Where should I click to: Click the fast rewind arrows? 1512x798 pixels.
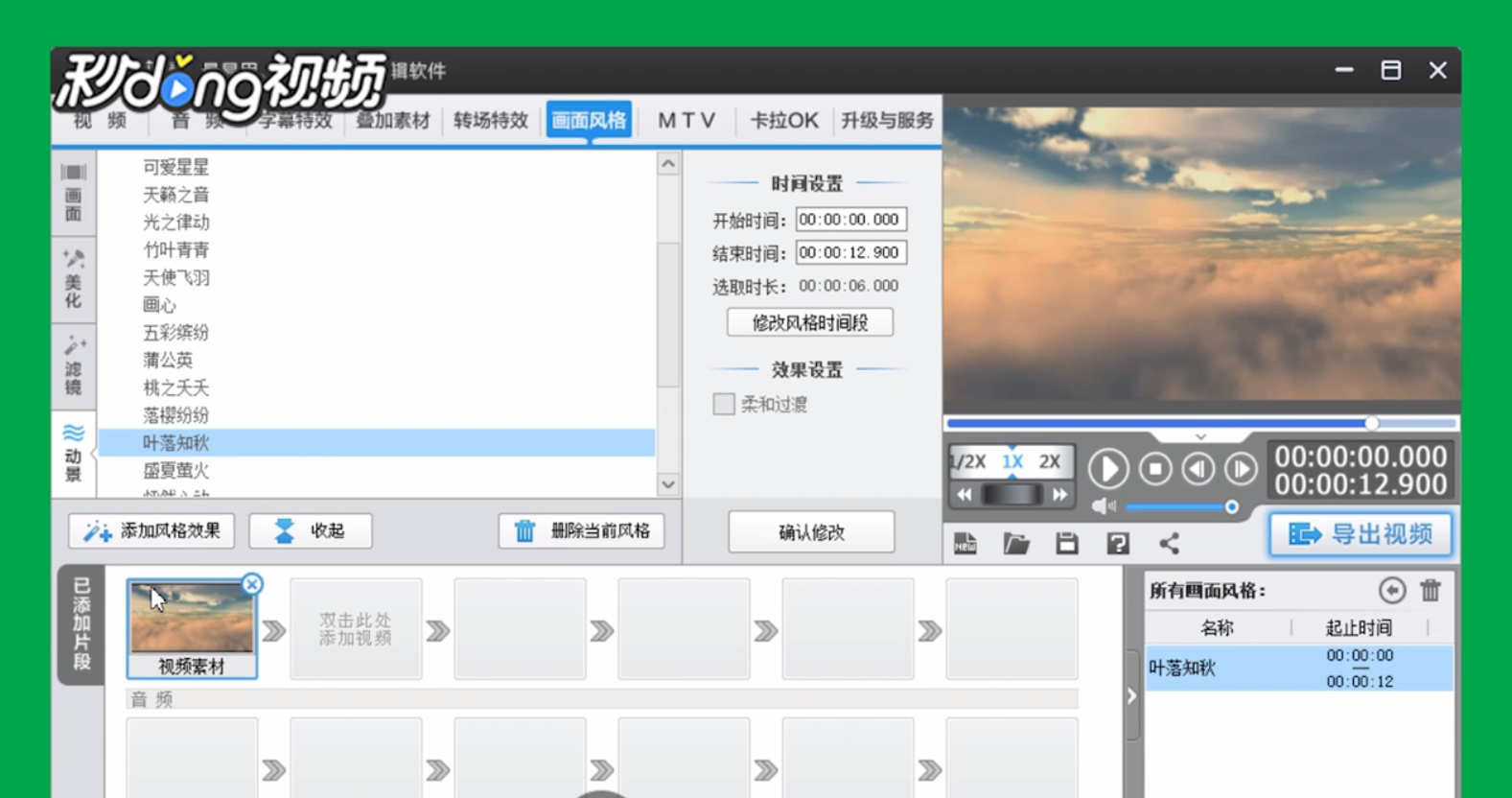965,495
